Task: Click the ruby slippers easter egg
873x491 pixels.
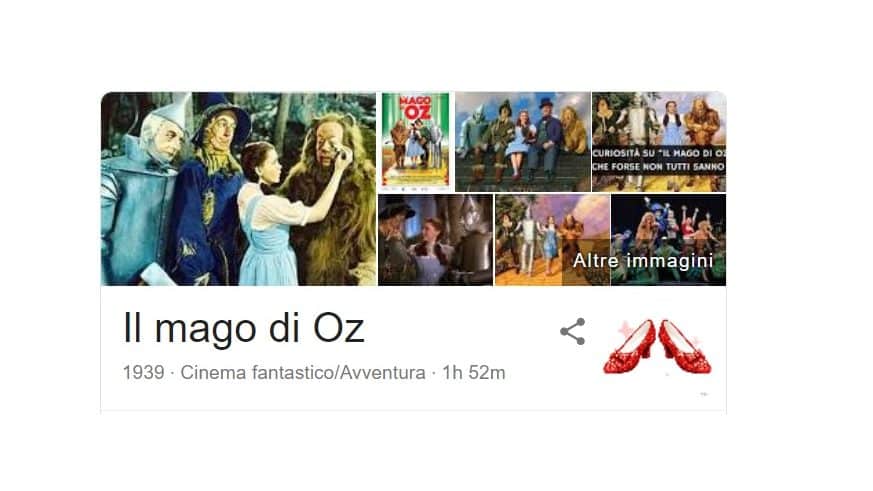Action: pyautogui.click(x=658, y=346)
